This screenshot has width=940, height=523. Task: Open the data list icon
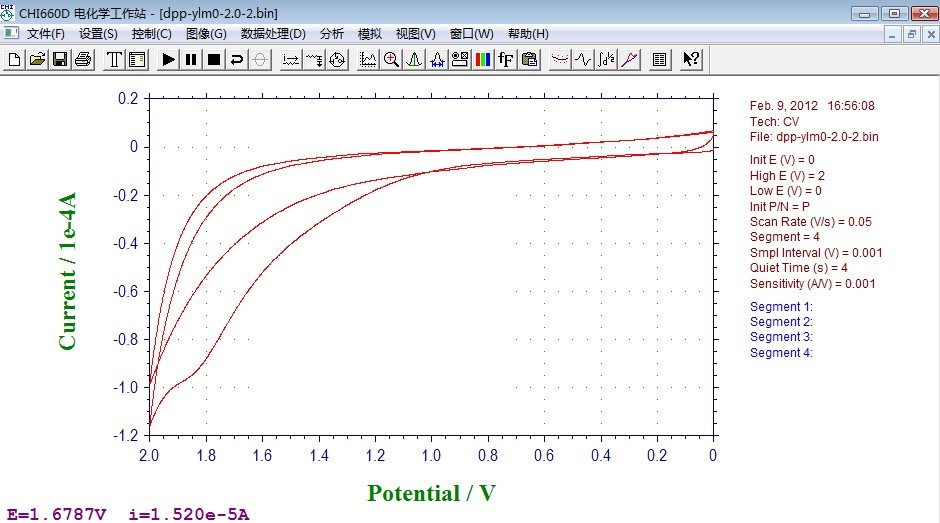click(x=659, y=59)
